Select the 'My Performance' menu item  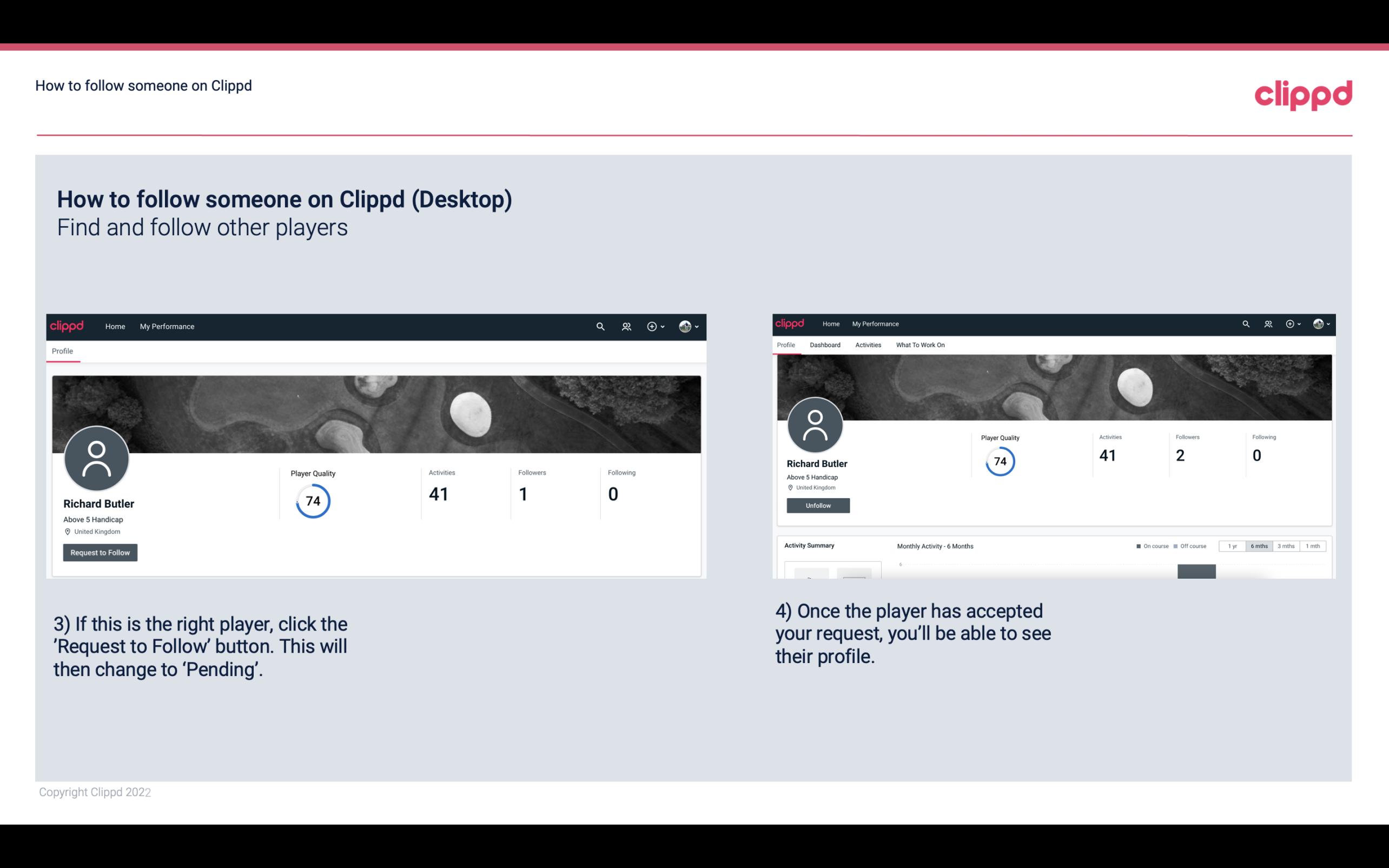(x=166, y=325)
